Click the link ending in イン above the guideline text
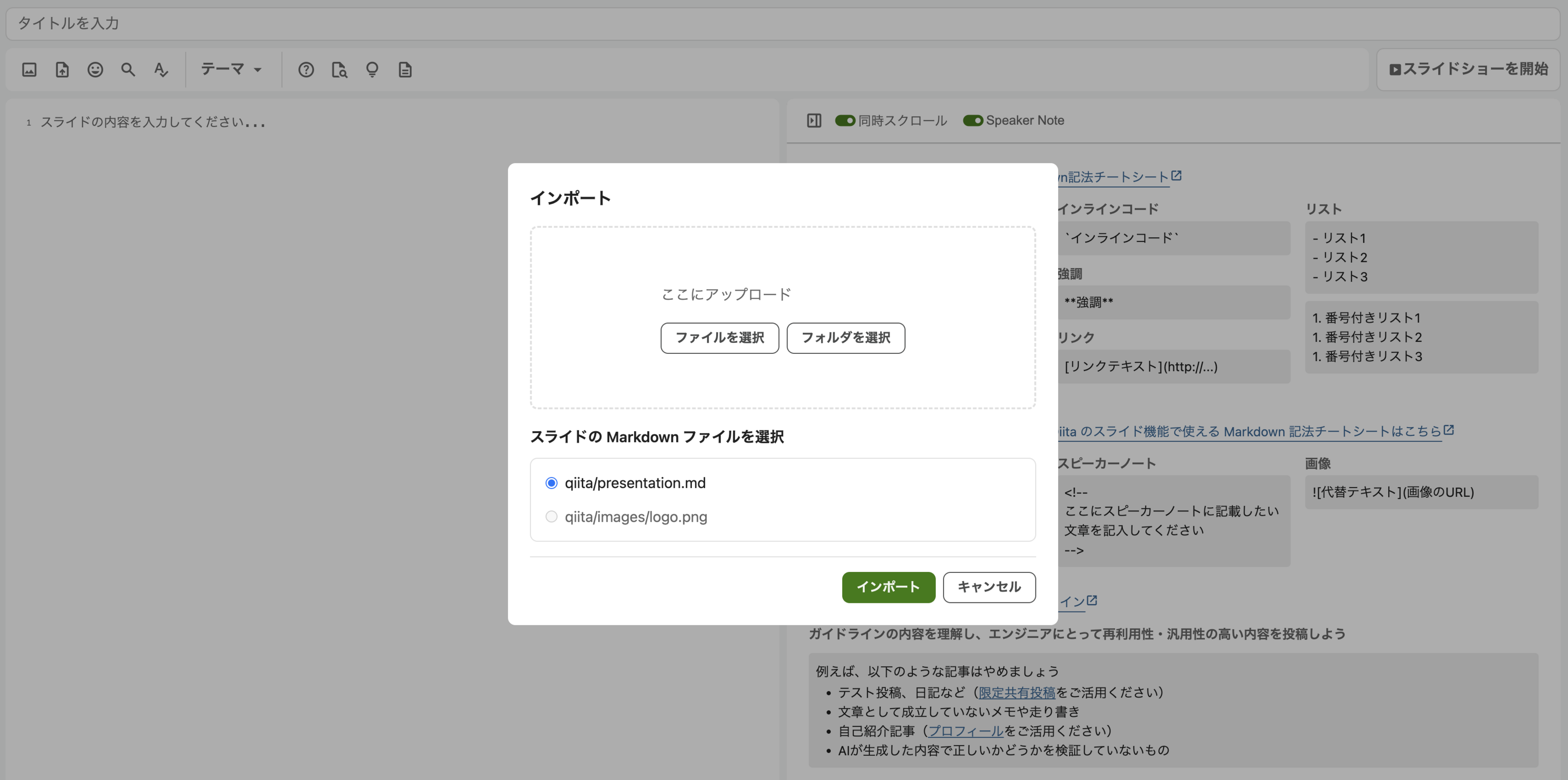Screen dimensions: 1568x780 1077,601
